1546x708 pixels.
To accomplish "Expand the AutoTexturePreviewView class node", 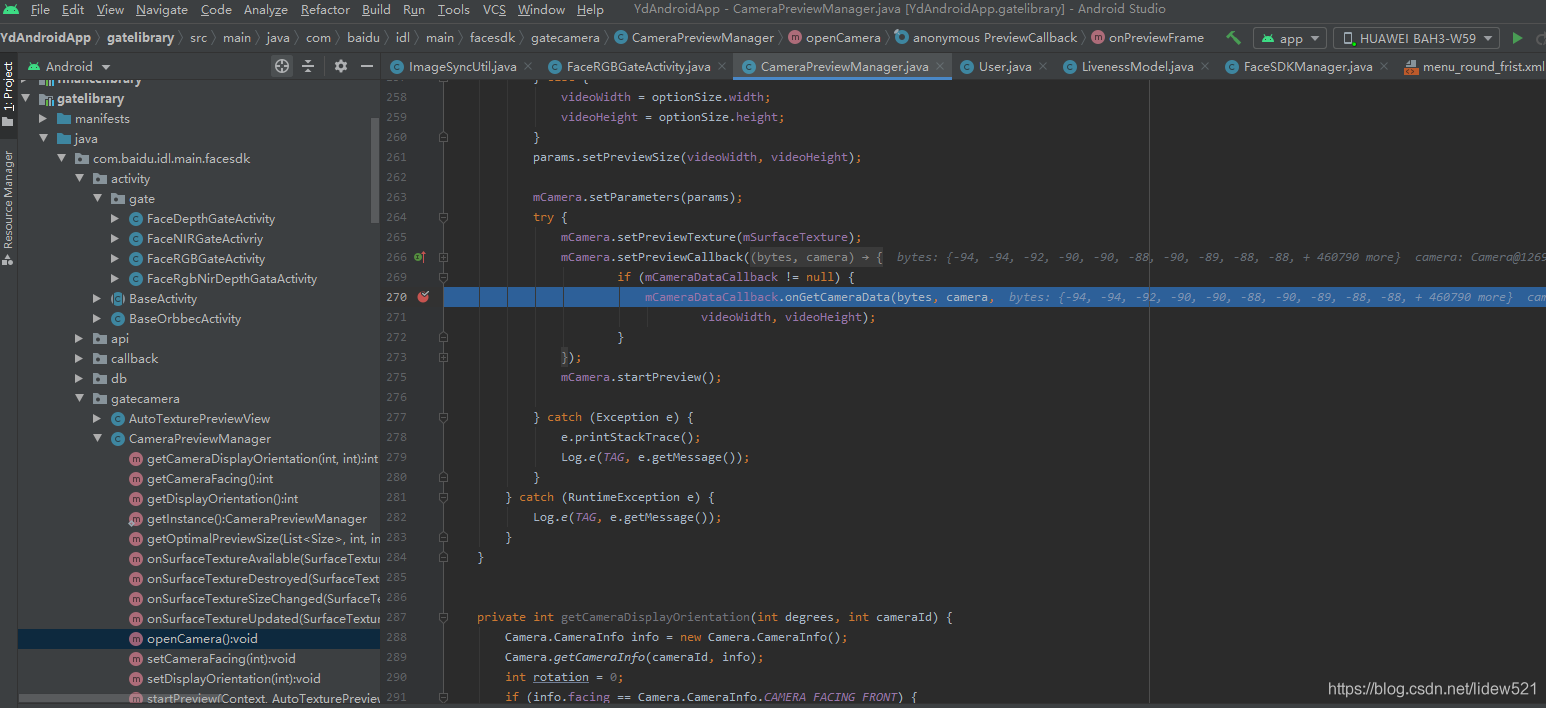I will click(x=97, y=419).
